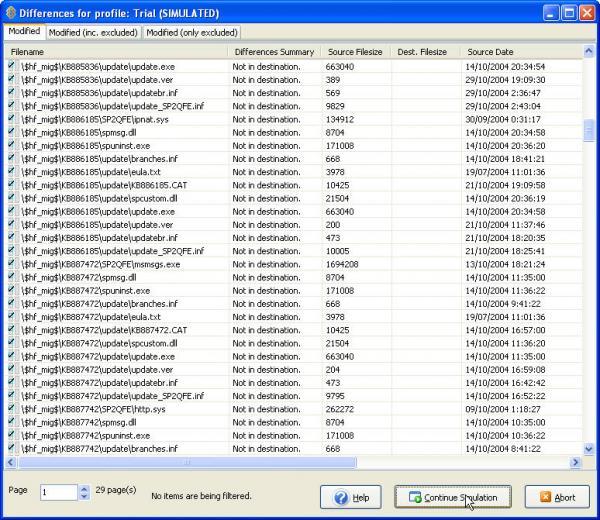Click the Continue Simulation button icon
The height and width of the screenshot is (520, 600).
415,497
